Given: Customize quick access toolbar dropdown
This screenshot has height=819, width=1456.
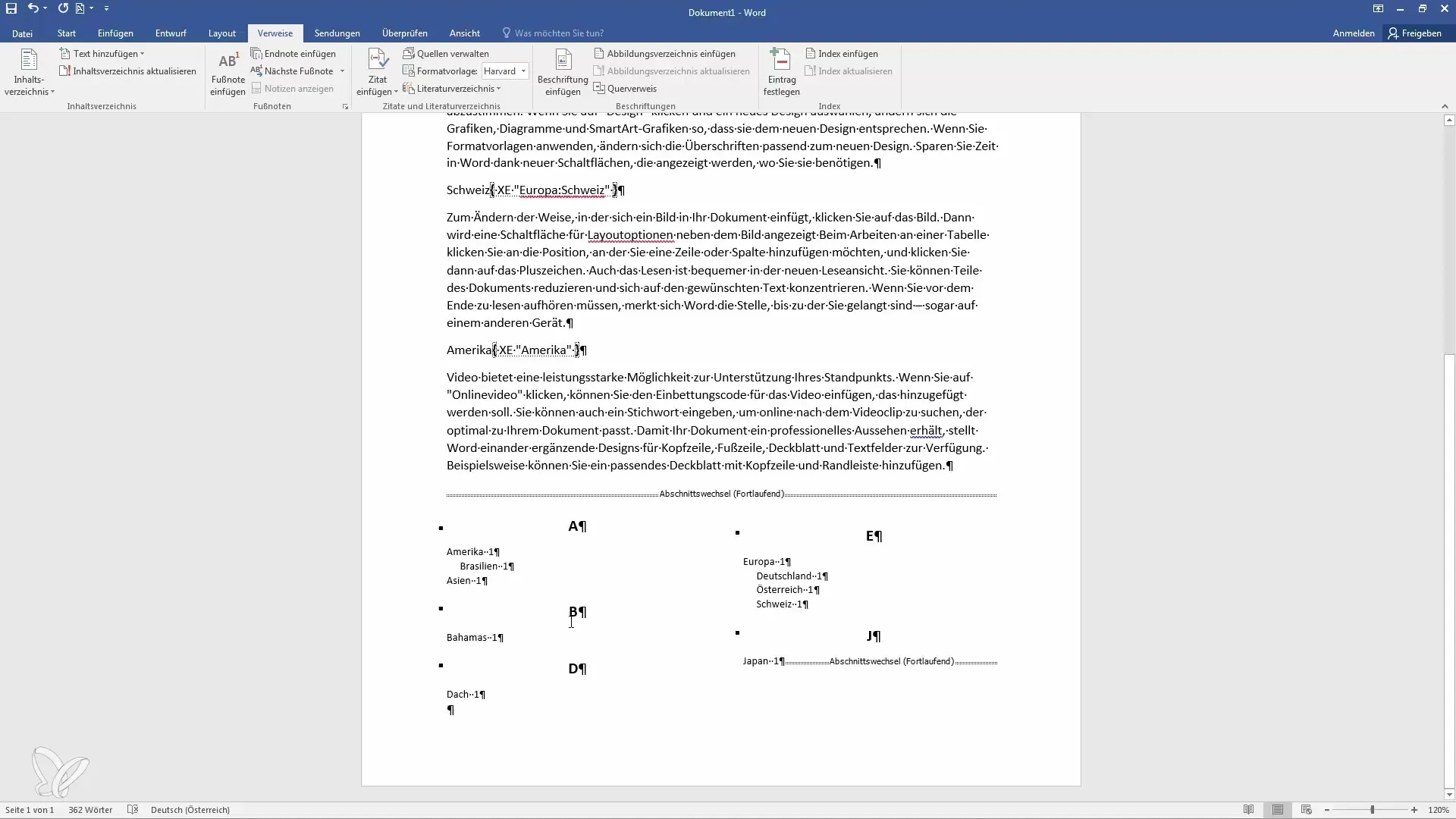Looking at the screenshot, I should (106, 8).
